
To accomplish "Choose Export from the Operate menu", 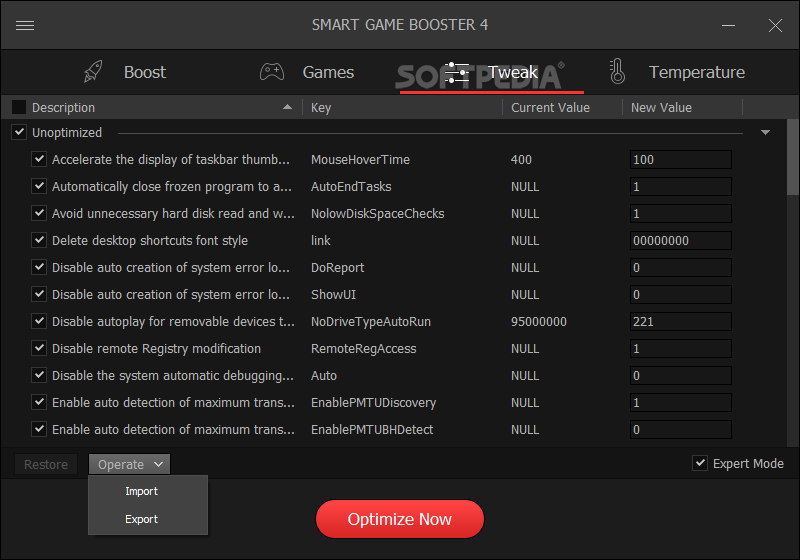I will [141, 519].
